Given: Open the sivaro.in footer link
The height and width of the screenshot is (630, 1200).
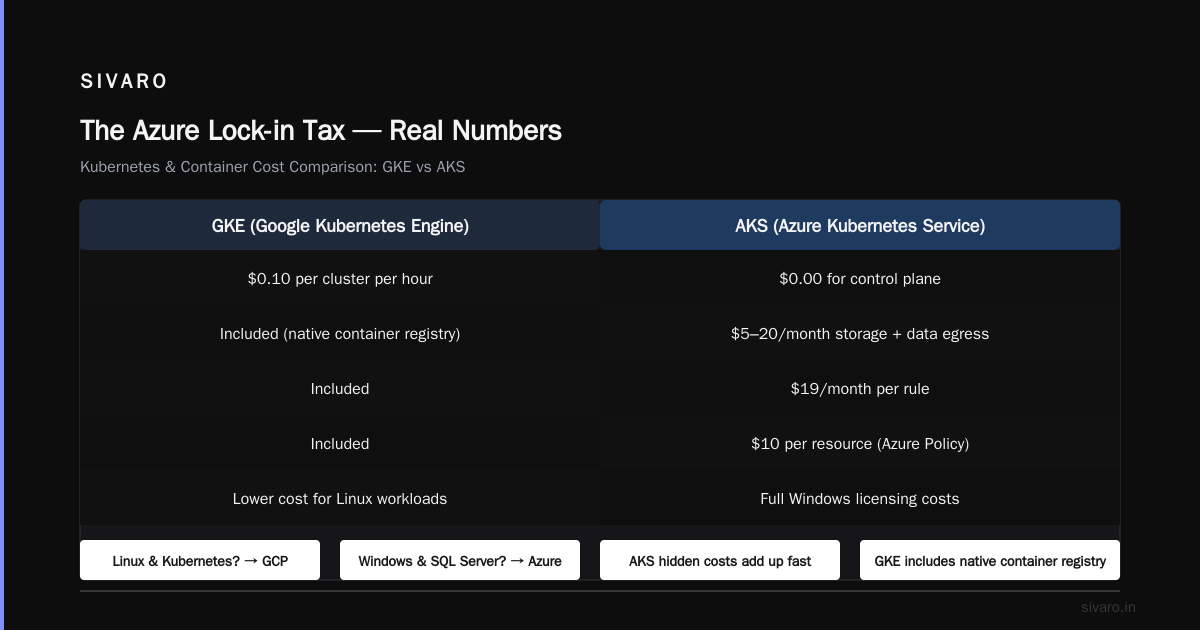Looking at the screenshot, I should (1108, 607).
